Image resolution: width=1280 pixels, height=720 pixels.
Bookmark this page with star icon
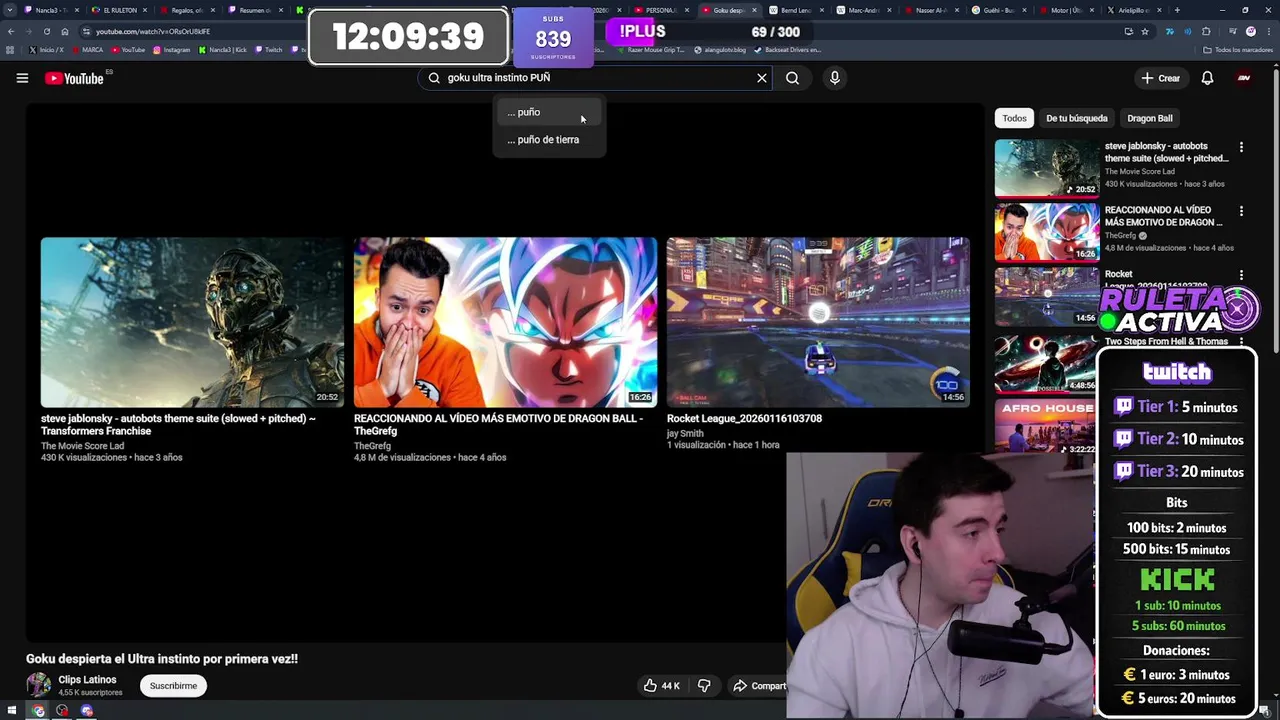click(x=1145, y=31)
